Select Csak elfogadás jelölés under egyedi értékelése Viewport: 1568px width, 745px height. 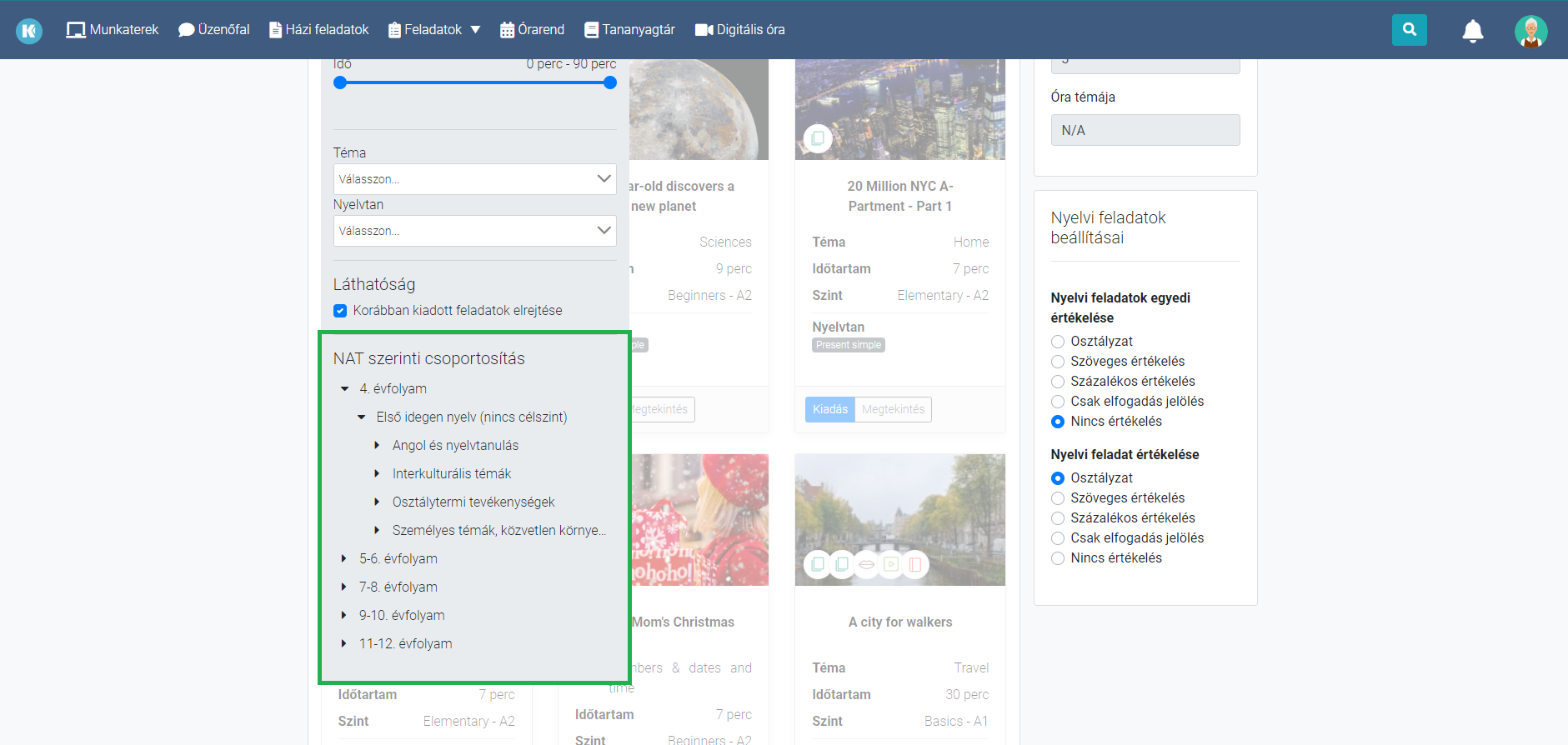point(1058,402)
